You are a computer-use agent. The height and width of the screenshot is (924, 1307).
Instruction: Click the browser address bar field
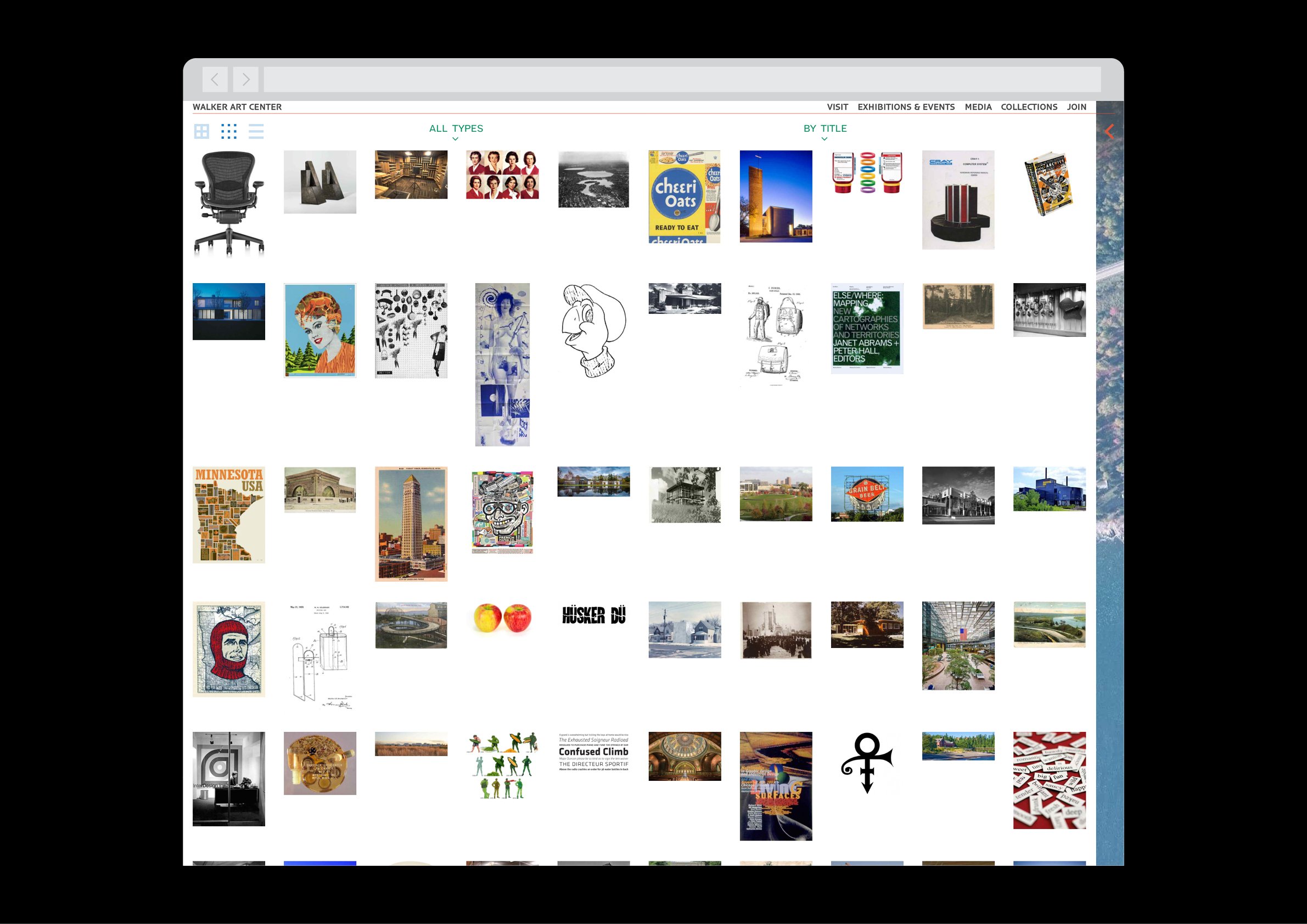tap(681, 80)
